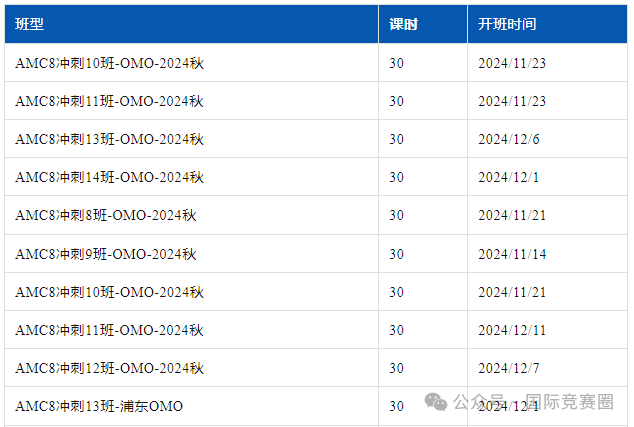Select AMC8冲刺11班-OMO-2024秋 starting 2024/12/11
Screen dimensions: 634x427
[x=110, y=330]
